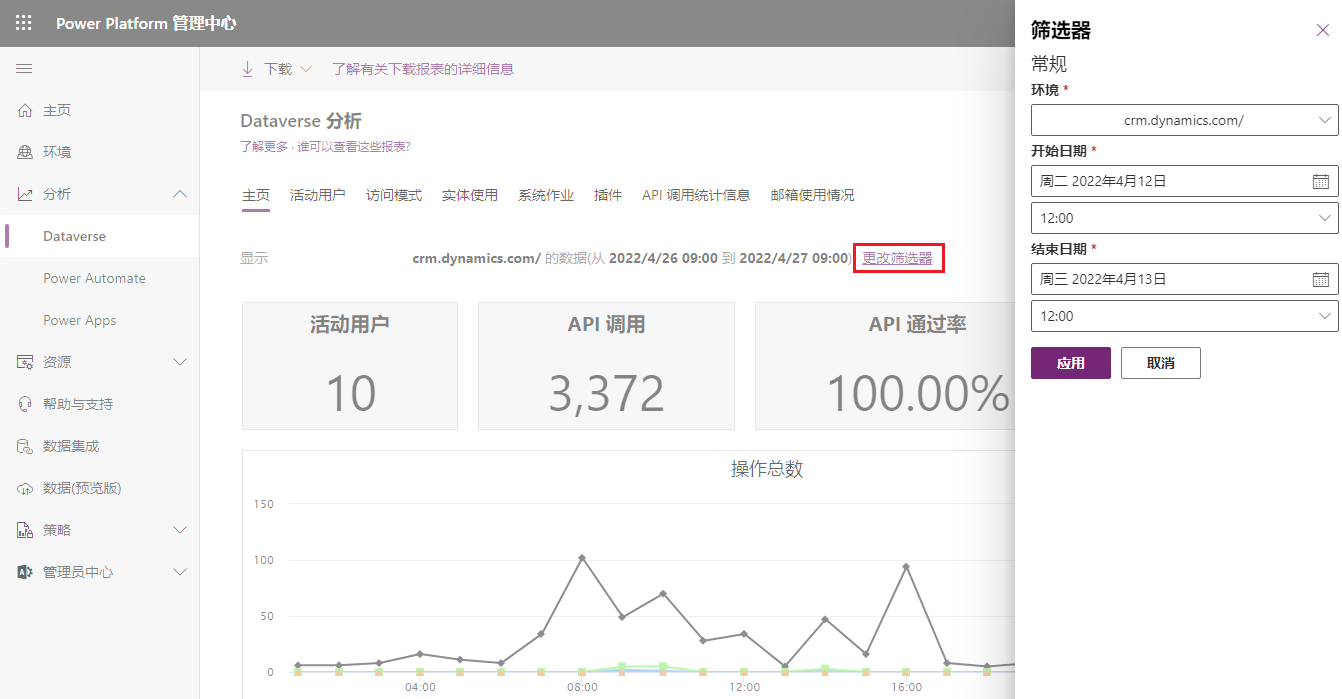
Task: Click the hamburger menu to collapse navigation
Action: (24, 68)
